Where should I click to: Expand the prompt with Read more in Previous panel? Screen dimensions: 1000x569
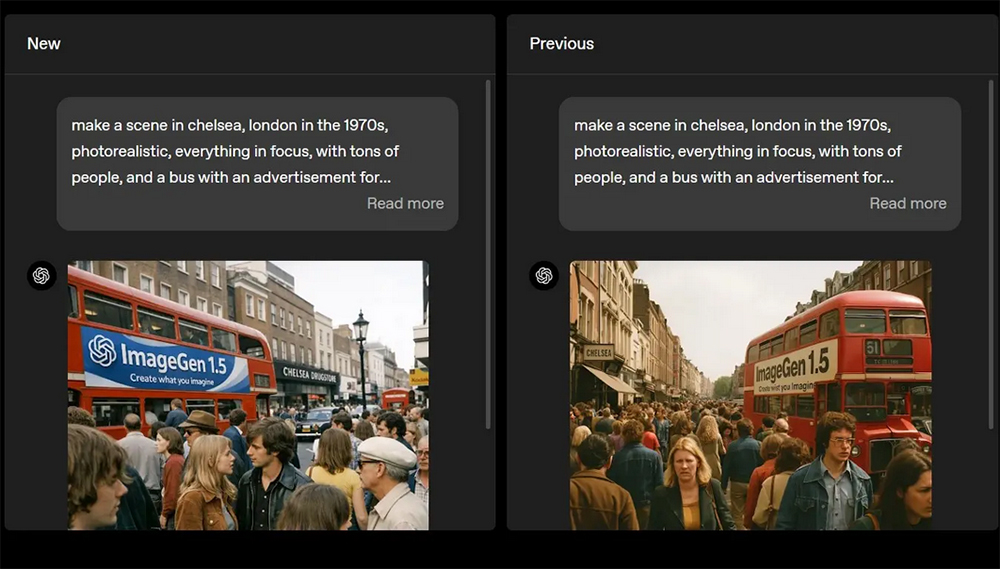pyautogui.click(x=907, y=203)
